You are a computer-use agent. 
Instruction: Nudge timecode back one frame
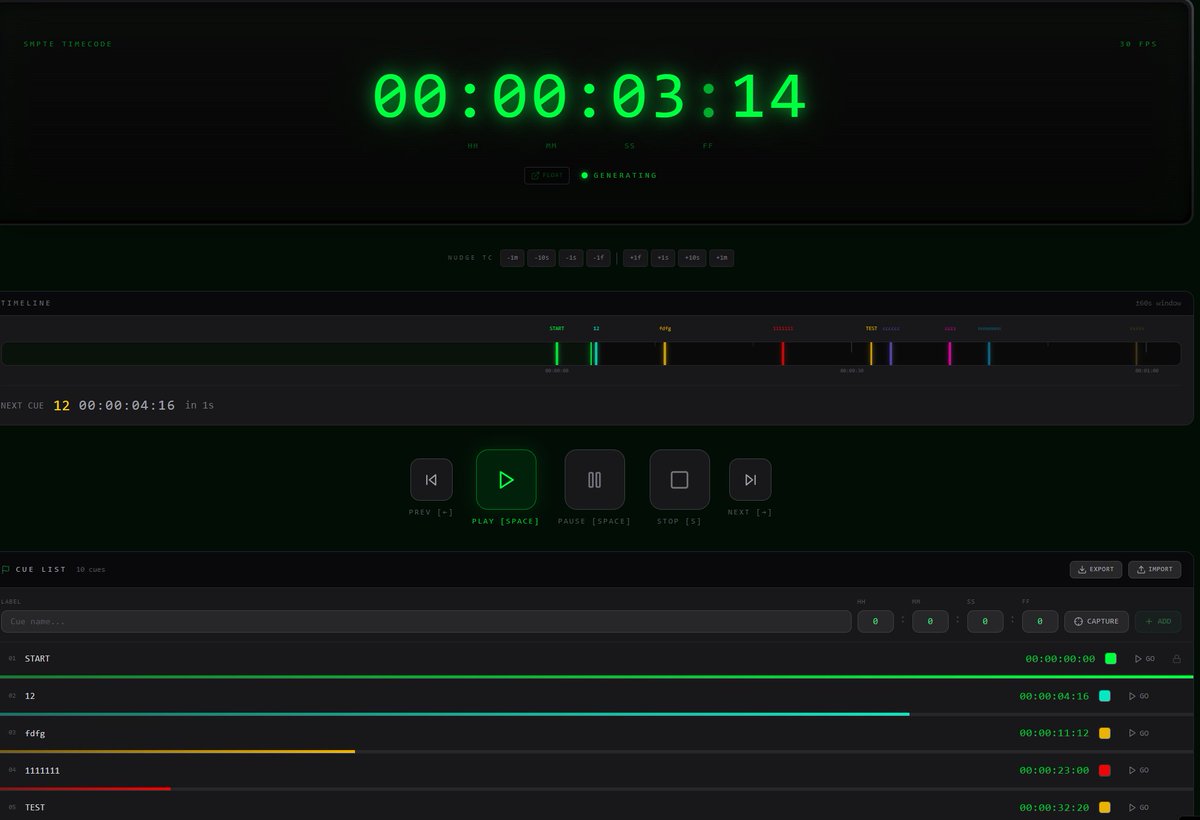[598, 258]
